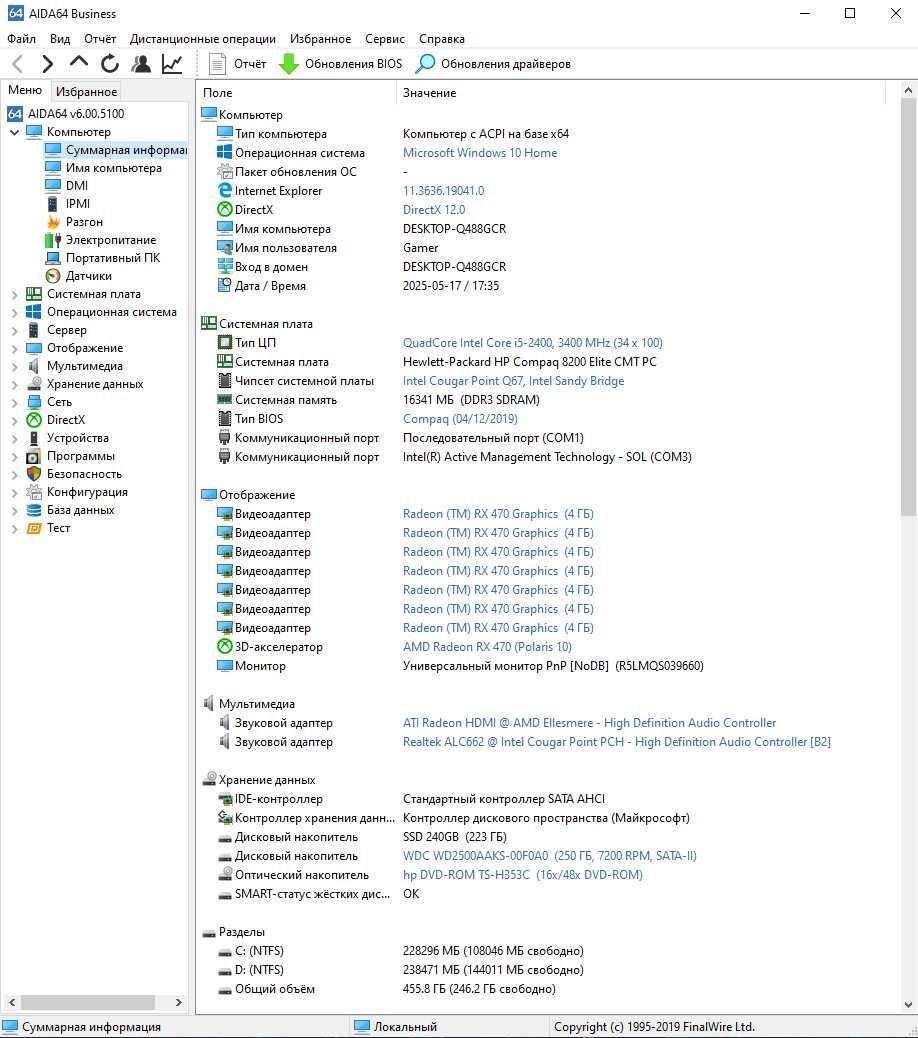Click the vertical scrollbar thumb
Screen dimensions: 918x1038
[x=908, y=307]
